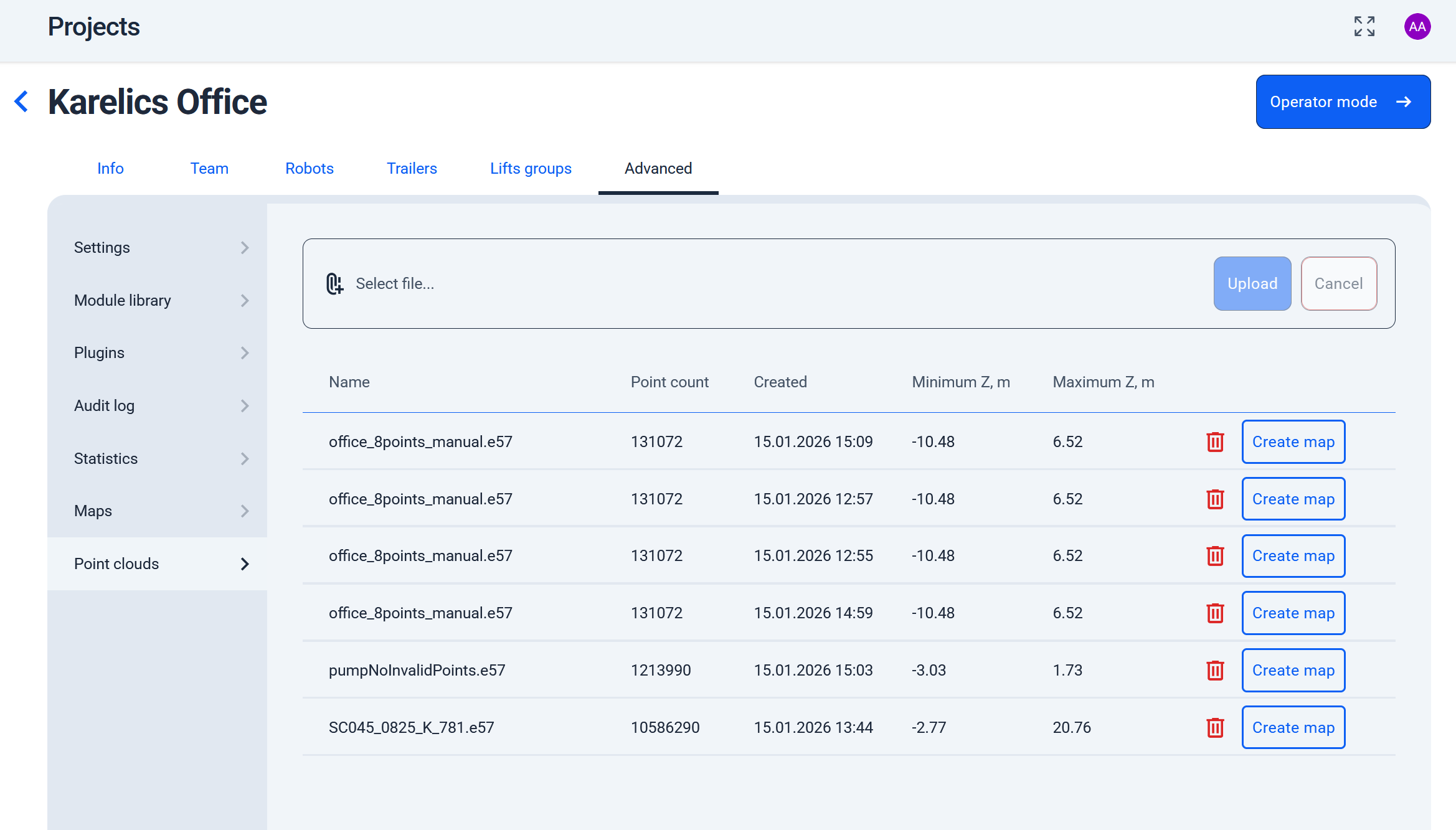Image resolution: width=1456 pixels, height=830 pixels.
Task: Expand the Audit log sidebar section
Action: 157,406
